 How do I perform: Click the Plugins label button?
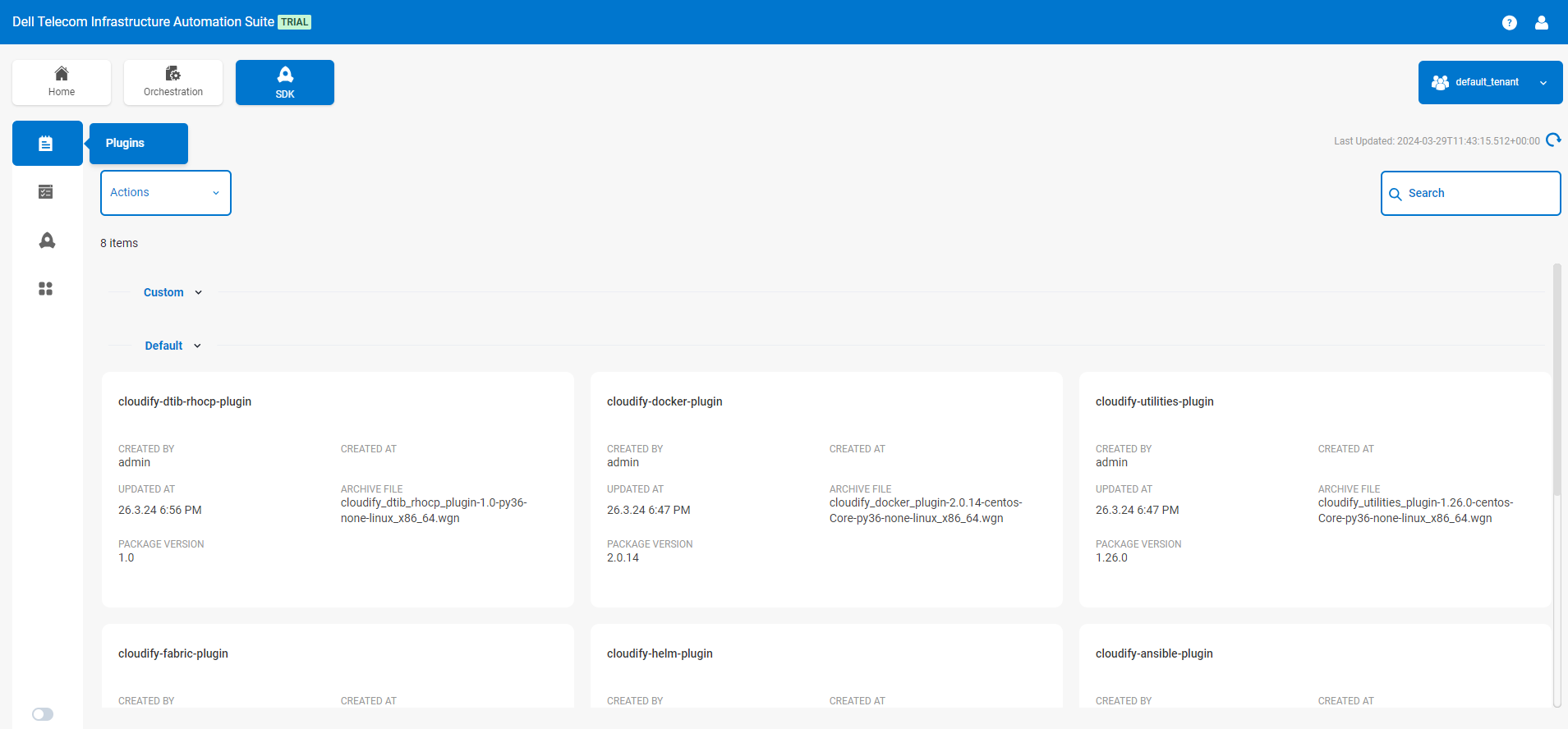click(139, 144)
